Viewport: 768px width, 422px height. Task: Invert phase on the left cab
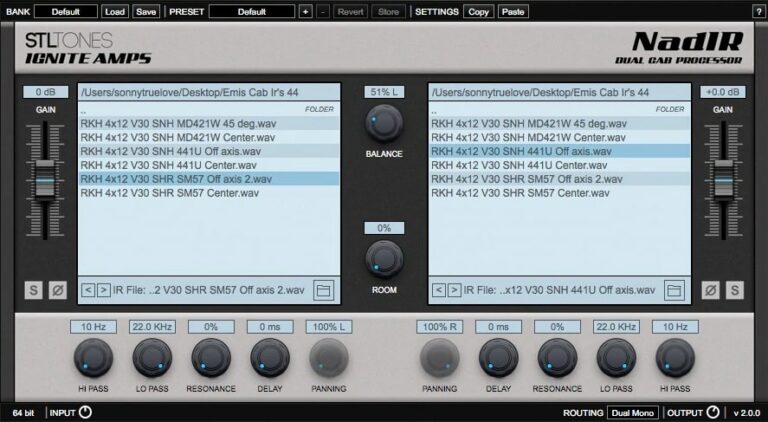(58, 290)
